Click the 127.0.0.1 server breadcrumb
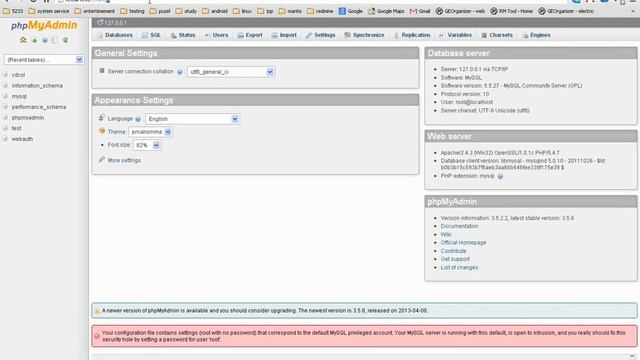 tap(116, 23)
